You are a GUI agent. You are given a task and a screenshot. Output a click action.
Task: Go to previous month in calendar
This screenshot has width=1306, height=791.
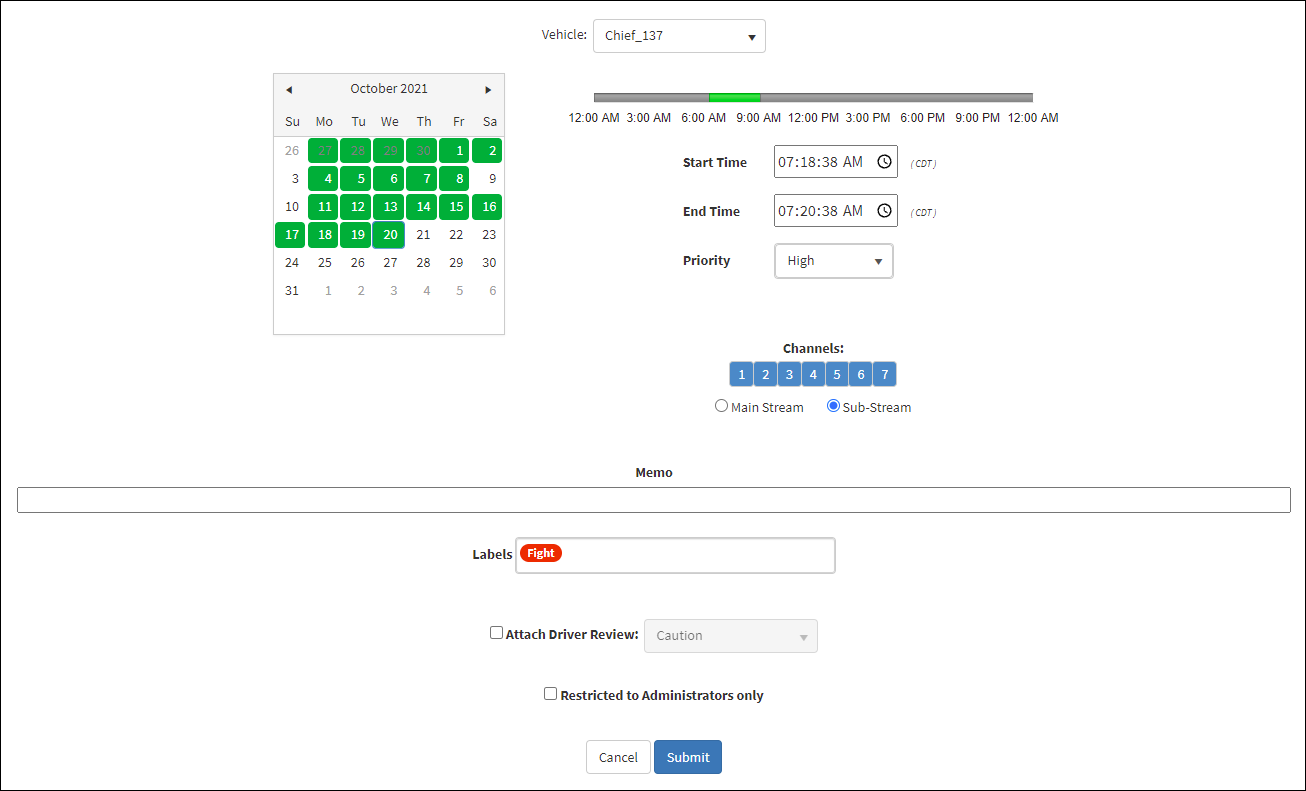[x=289, y=89]
